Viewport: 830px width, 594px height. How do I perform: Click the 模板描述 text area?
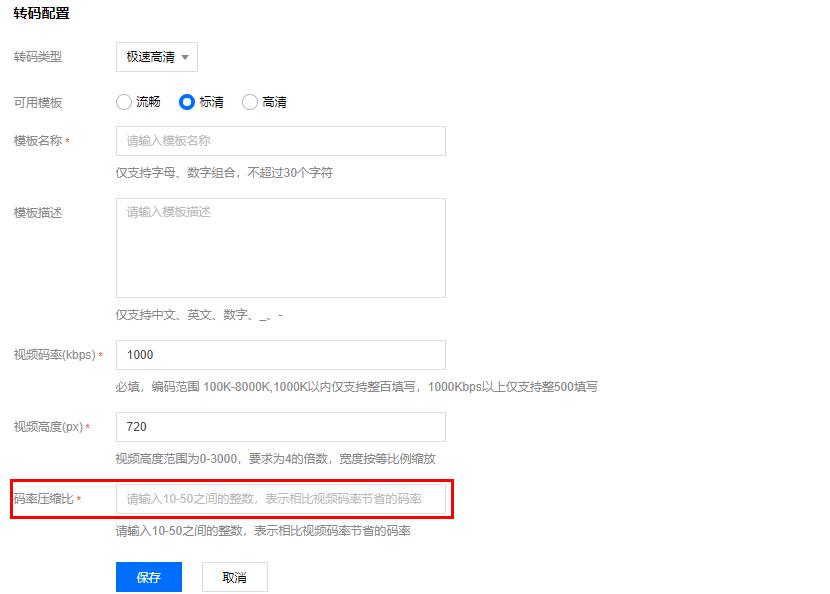pyautogui.click(x=281, y=248)
